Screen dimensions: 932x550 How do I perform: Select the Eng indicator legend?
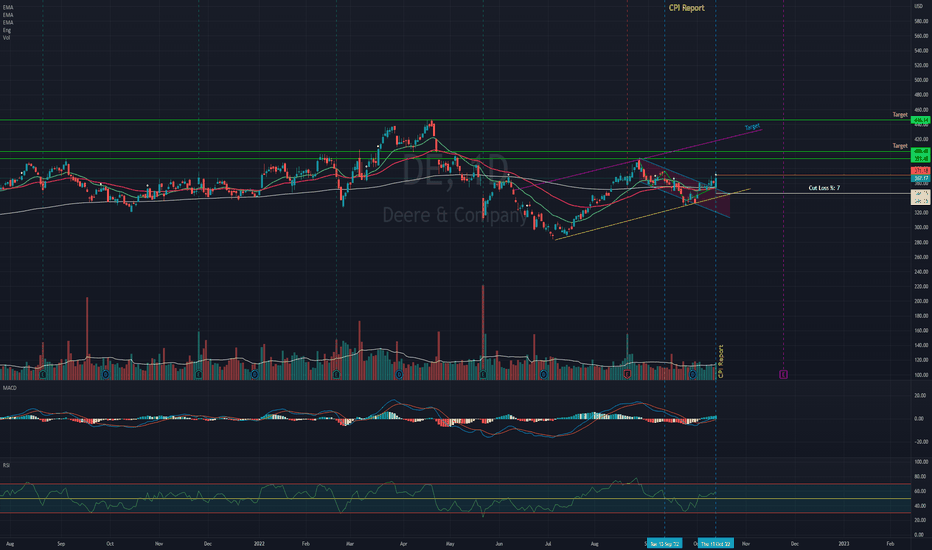7,30
